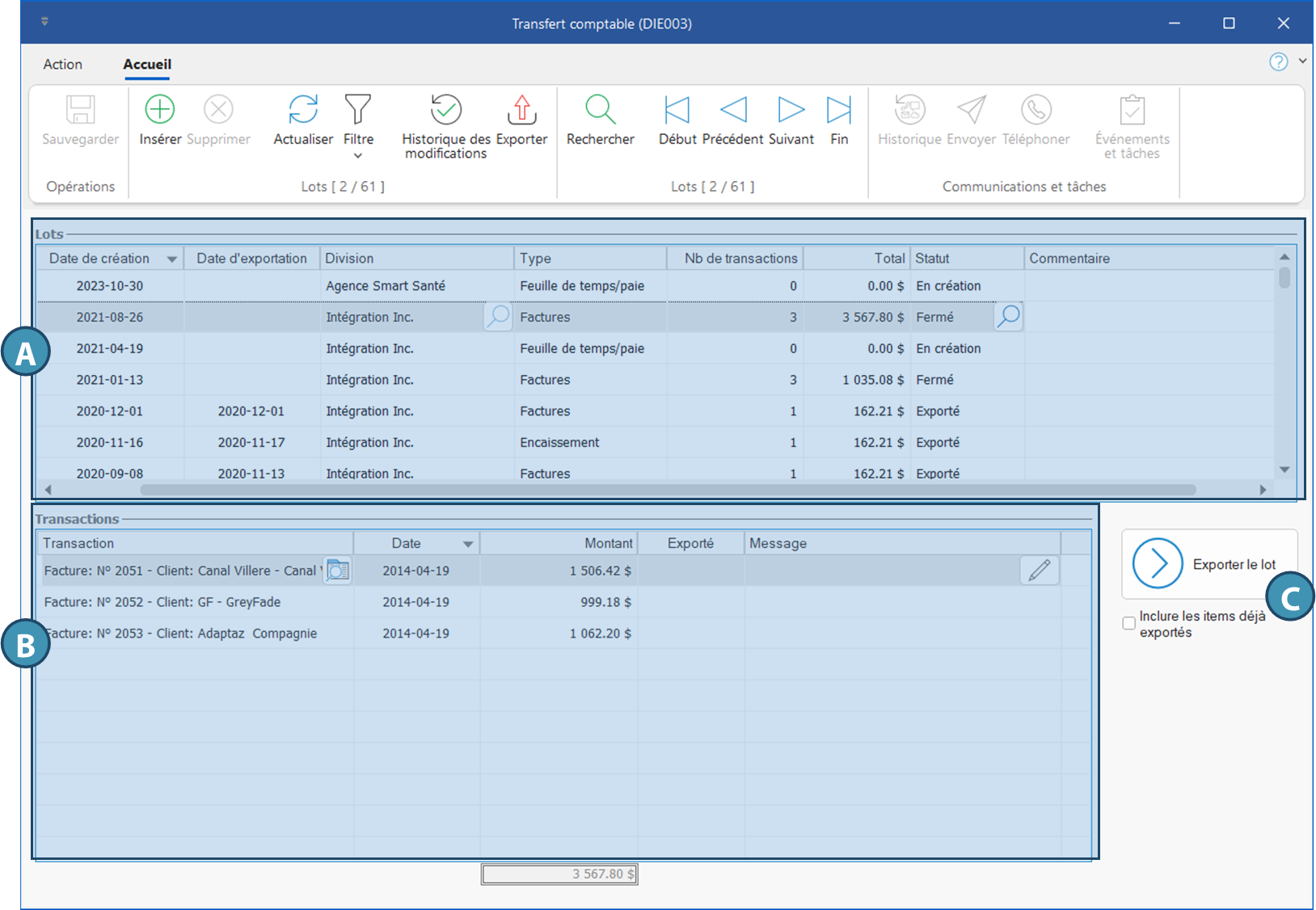Open the Rechercher search tool
The width and height of the screenshot is (1316, 910).
pyautogui.click(x=600, y=109)
